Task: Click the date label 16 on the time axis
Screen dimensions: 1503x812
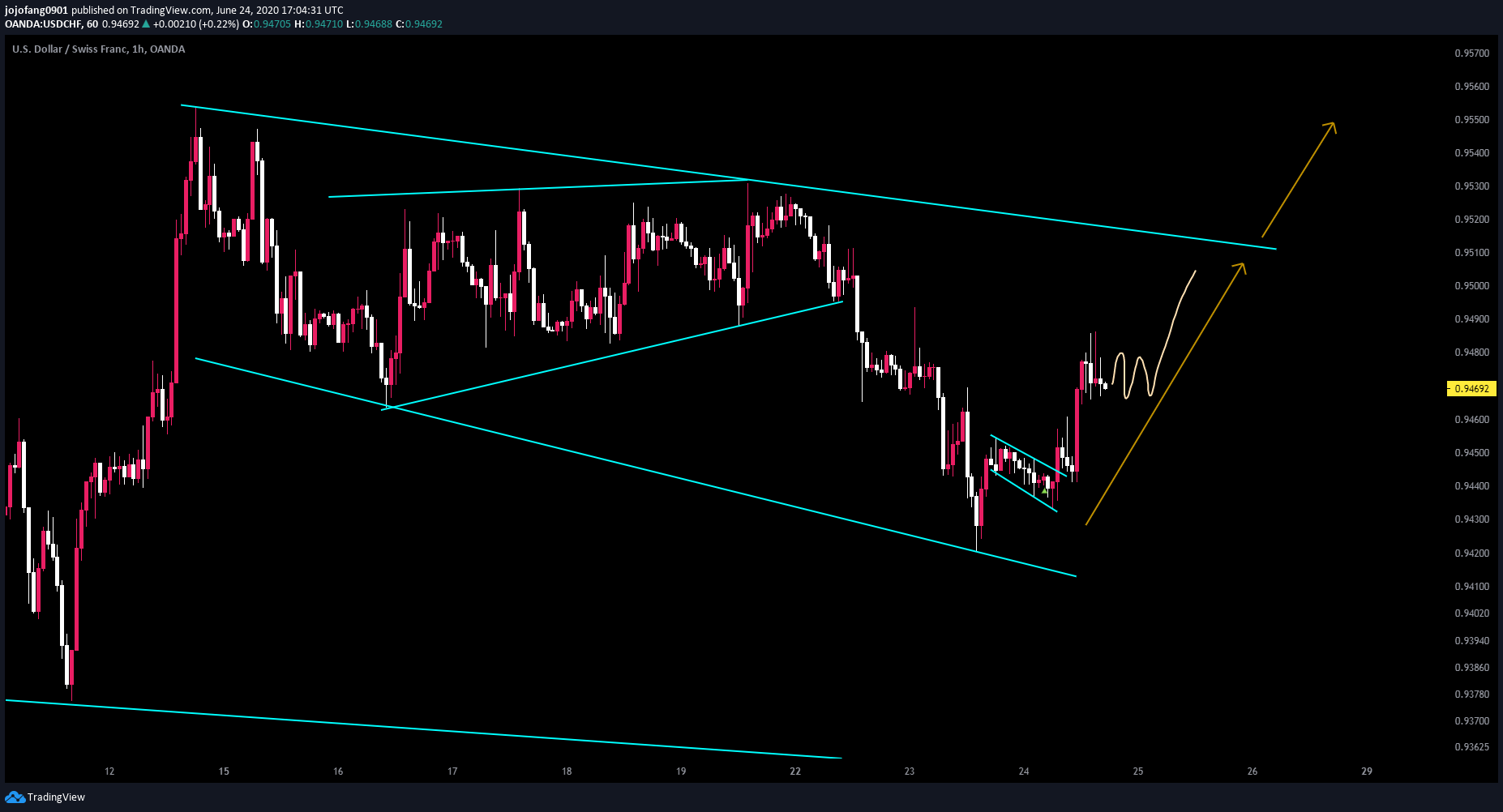Action: click(338, 771)
